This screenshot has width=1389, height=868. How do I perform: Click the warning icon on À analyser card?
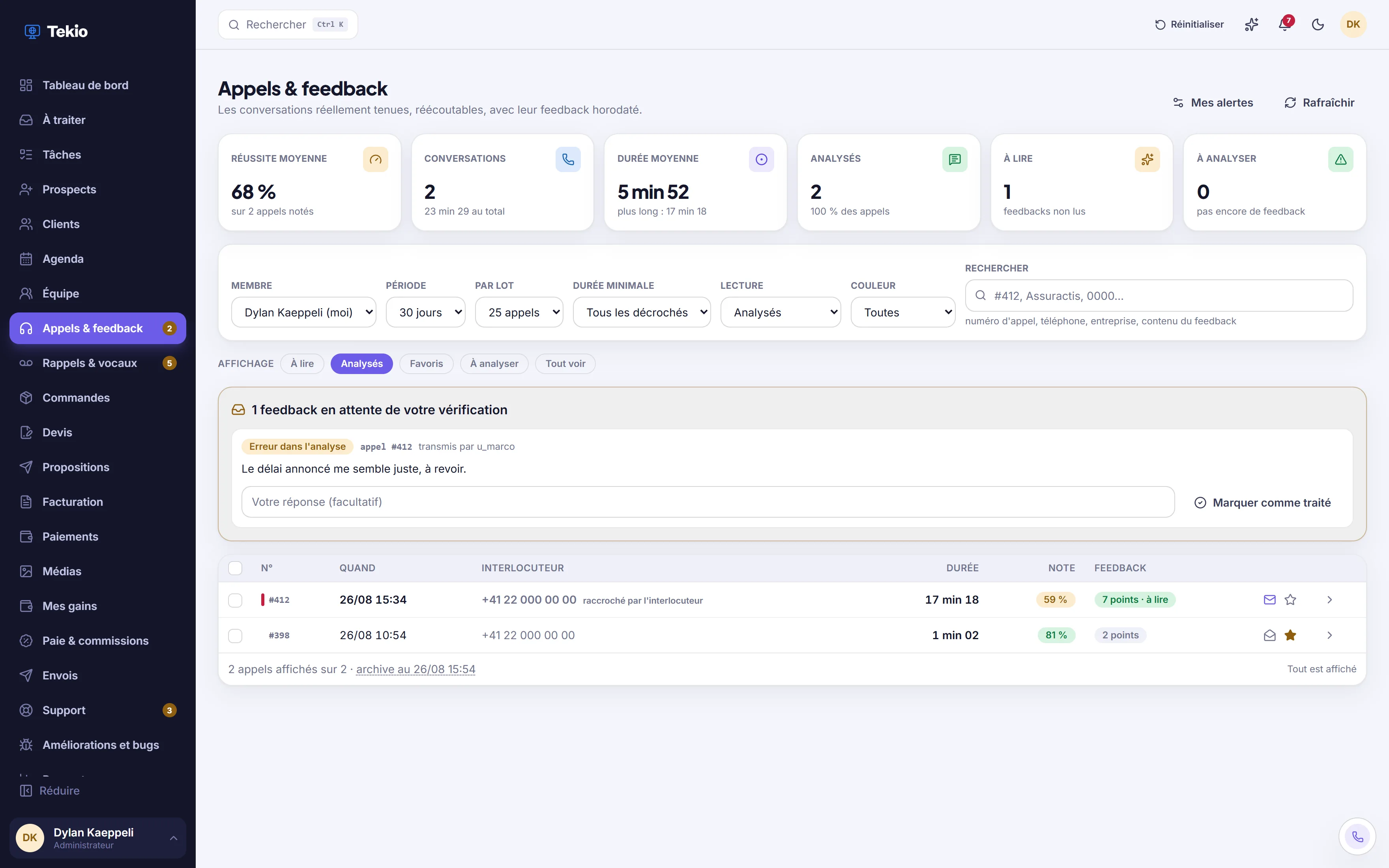(1341, 159)
